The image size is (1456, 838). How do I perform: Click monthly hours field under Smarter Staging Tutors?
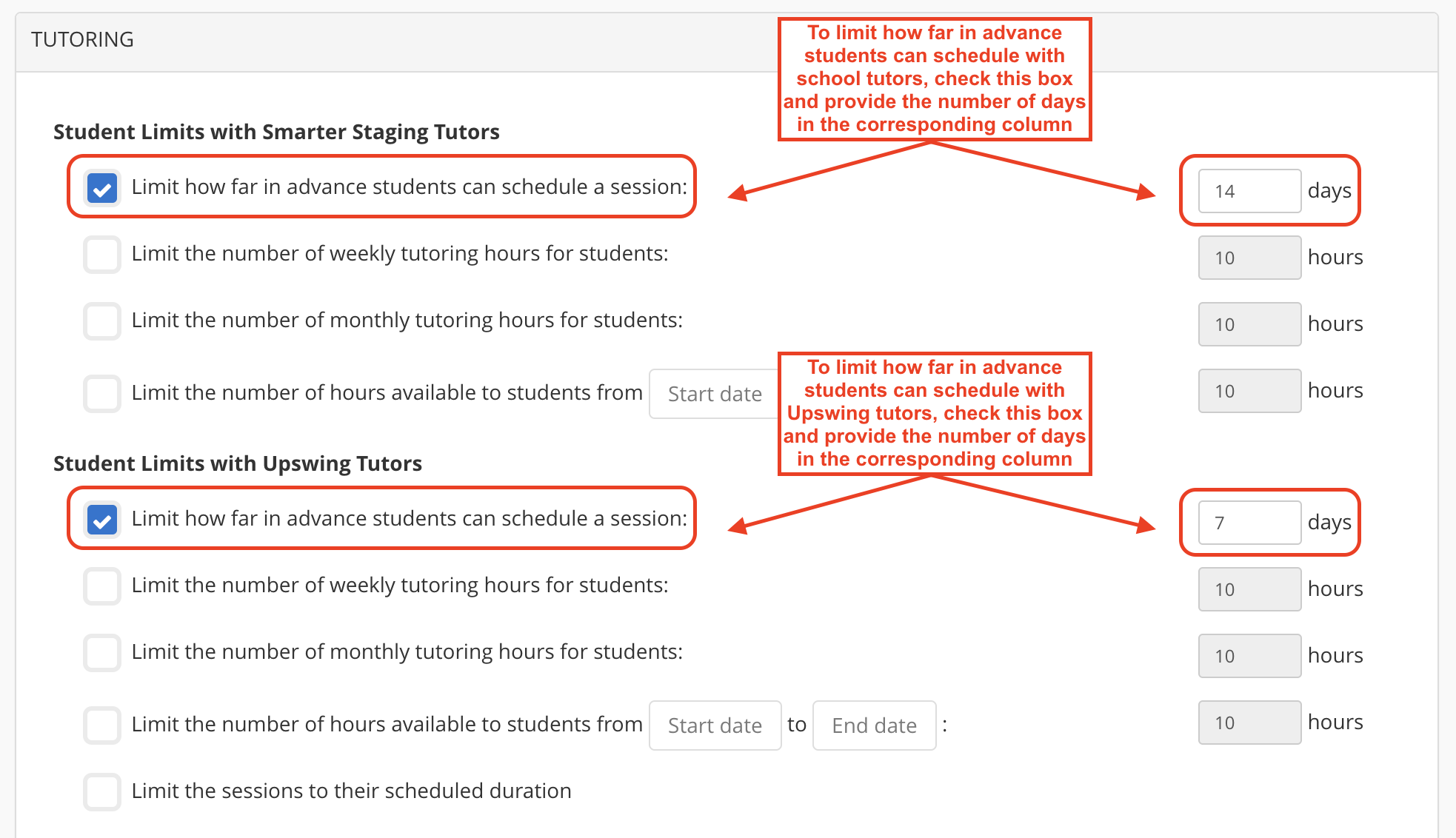pos(1249,324)
